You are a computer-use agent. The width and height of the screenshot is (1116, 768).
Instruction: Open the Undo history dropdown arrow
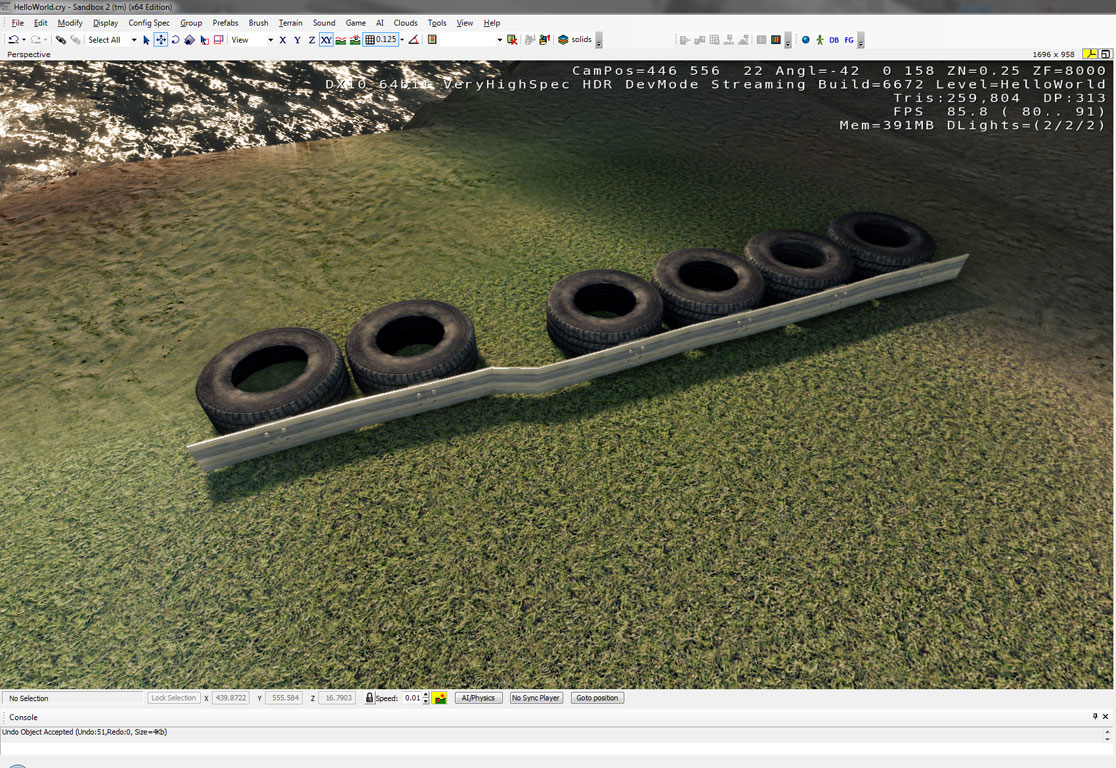click(x=23, y=40)
